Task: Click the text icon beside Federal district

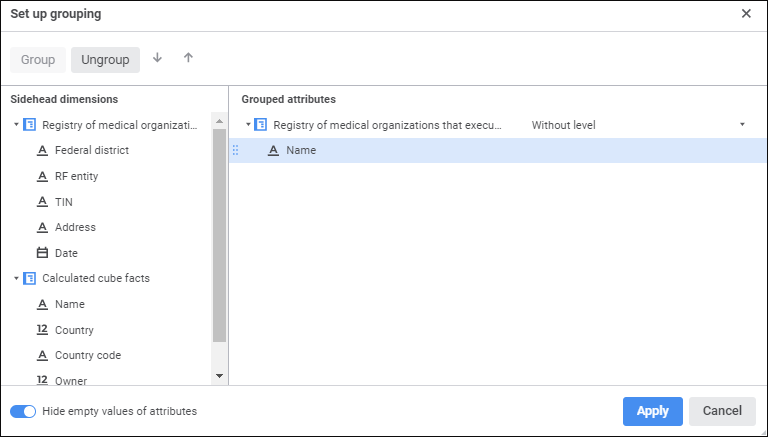Action: (42, 151)
